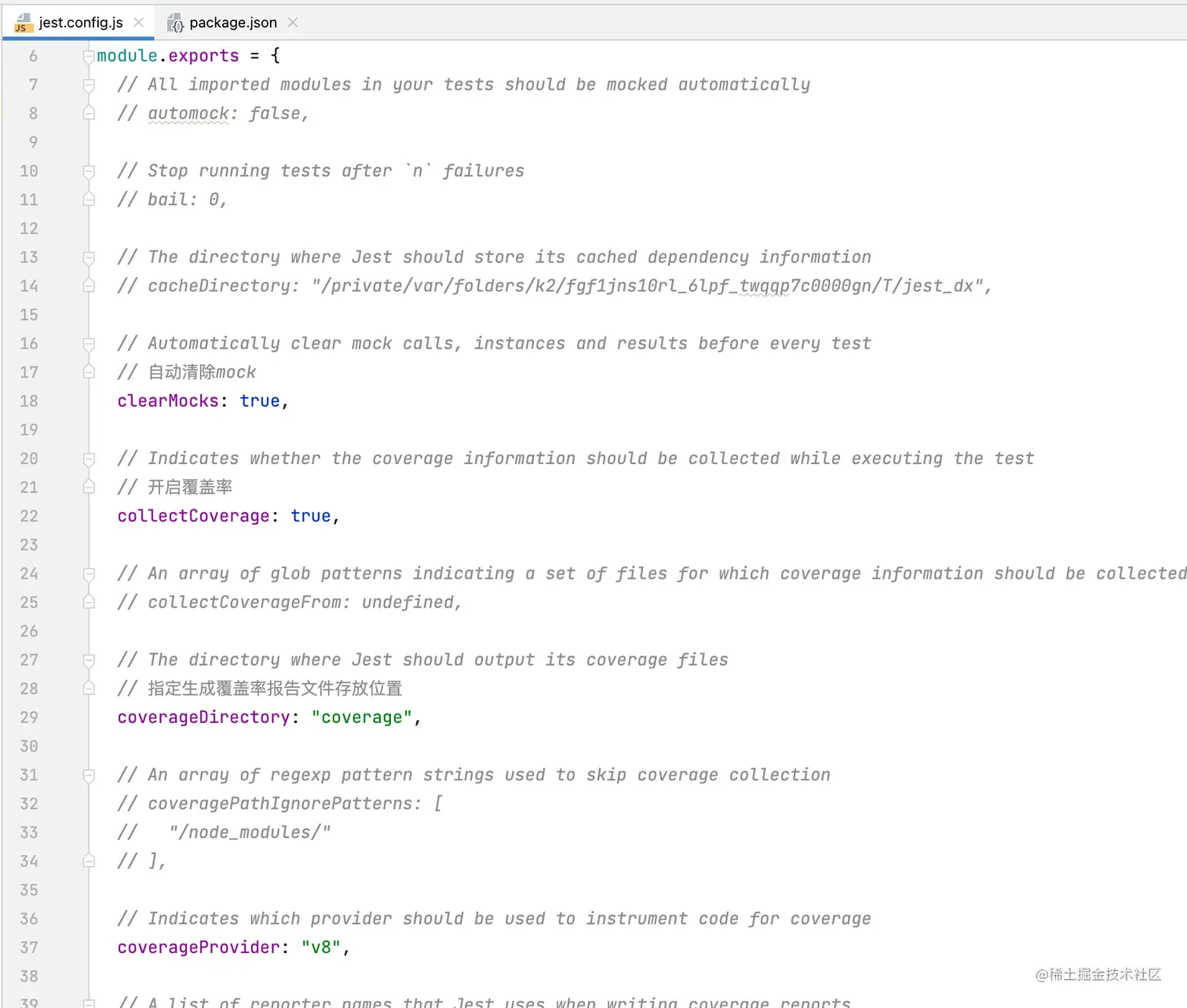The height and width of the screenshot is (1008, 1187).
Task: Collapse the automock comment block at line 7
Action: pyautogui.click(x=88, y=84)
